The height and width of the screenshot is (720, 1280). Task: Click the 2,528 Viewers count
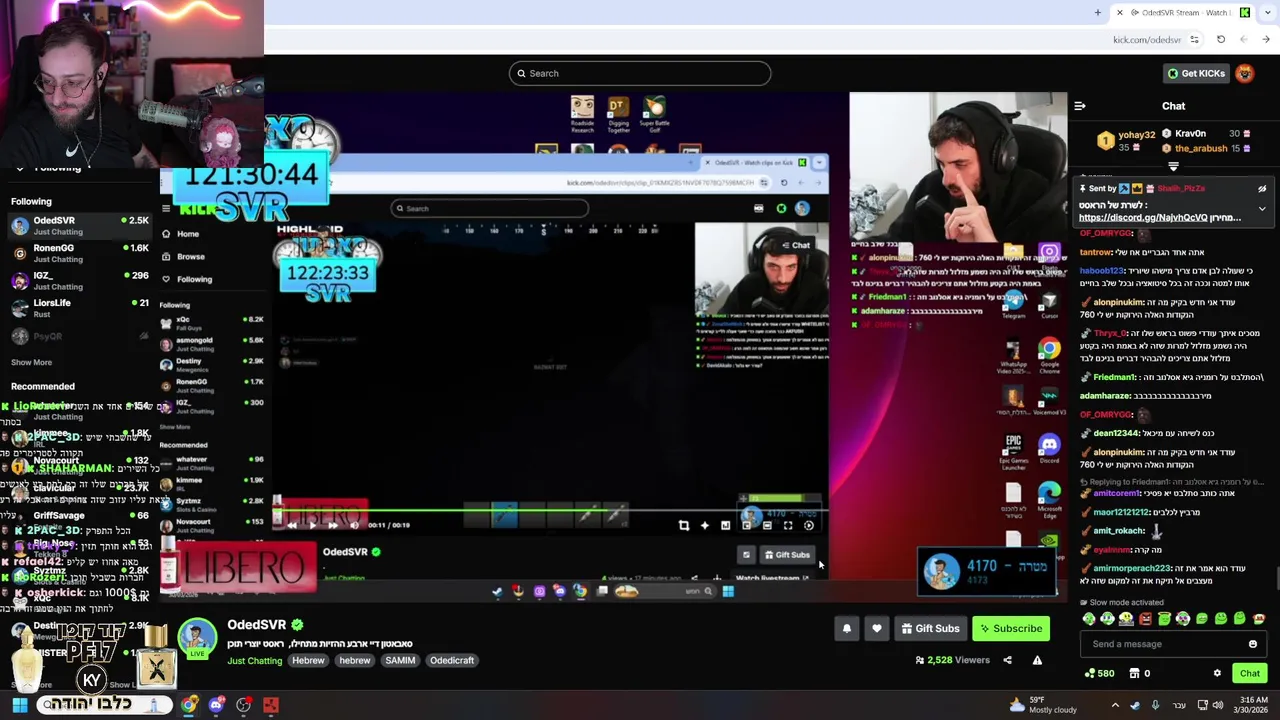(952, 660)
